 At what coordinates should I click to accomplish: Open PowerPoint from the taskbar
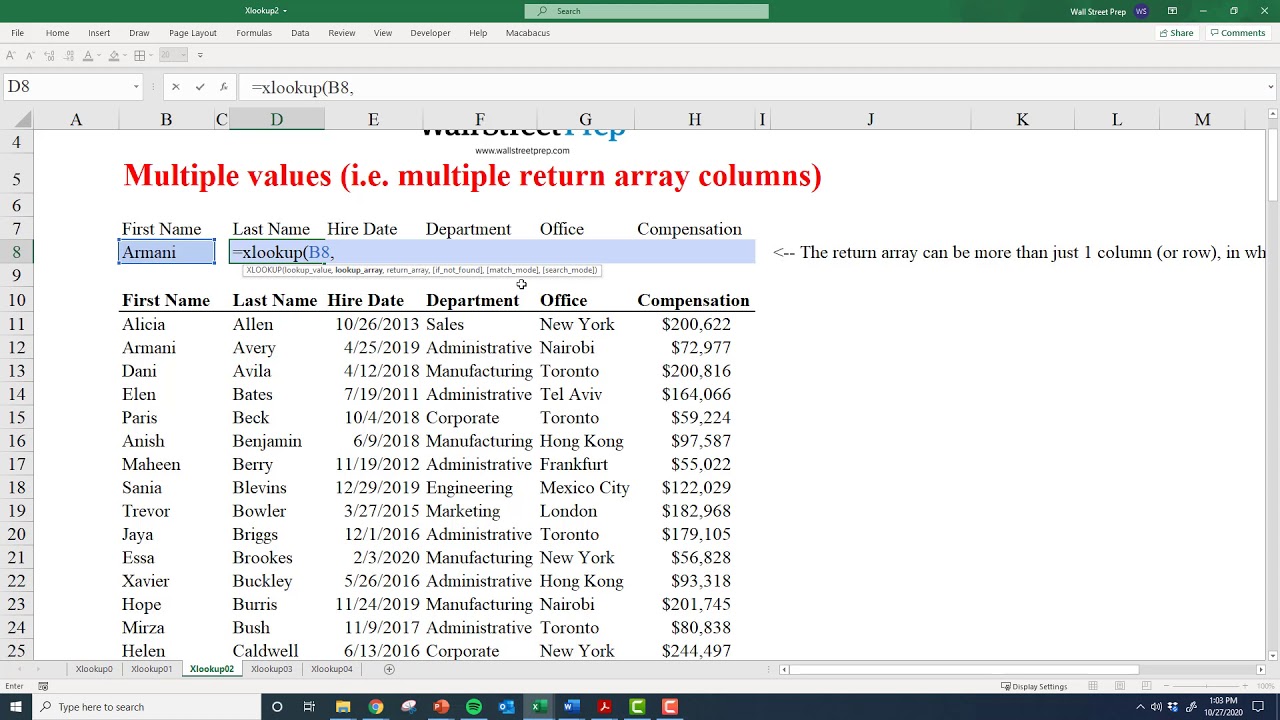tap(441, 707)
